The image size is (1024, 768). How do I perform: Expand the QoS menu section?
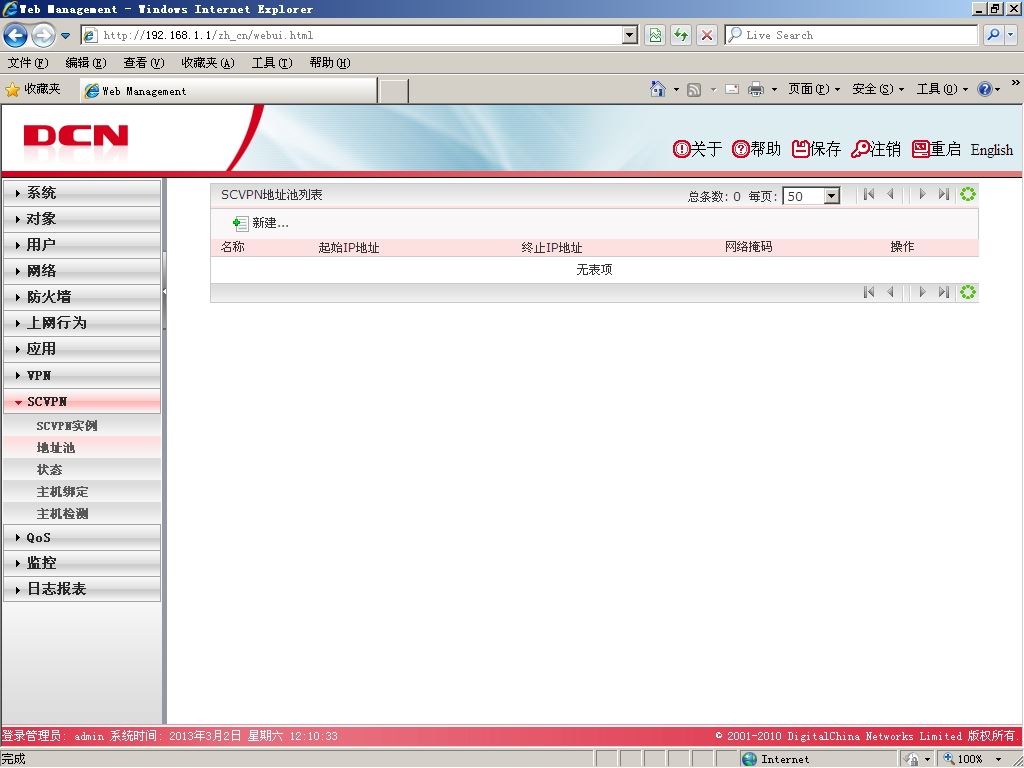82,537
